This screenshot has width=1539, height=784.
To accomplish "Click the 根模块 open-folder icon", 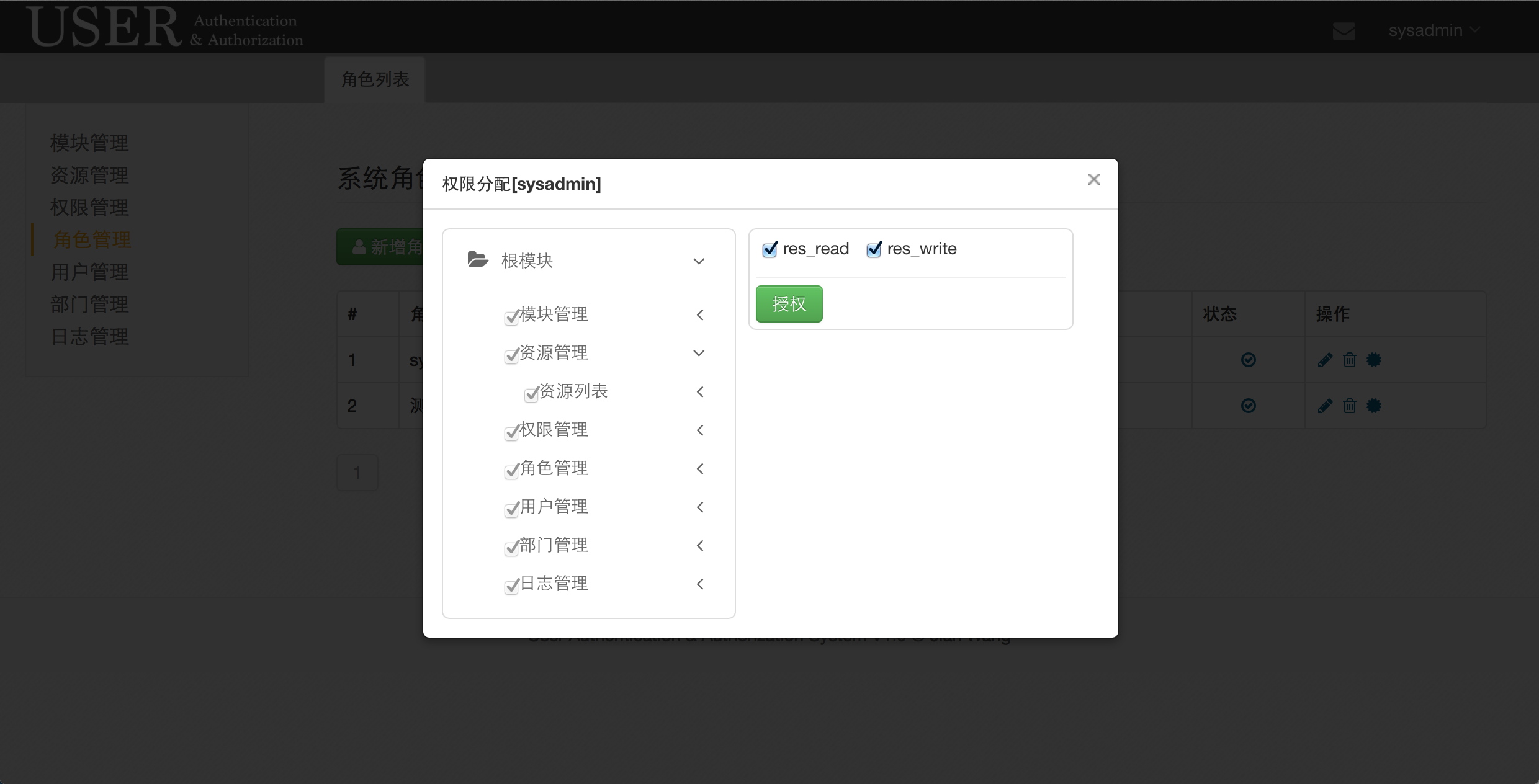I will [478, 259].
